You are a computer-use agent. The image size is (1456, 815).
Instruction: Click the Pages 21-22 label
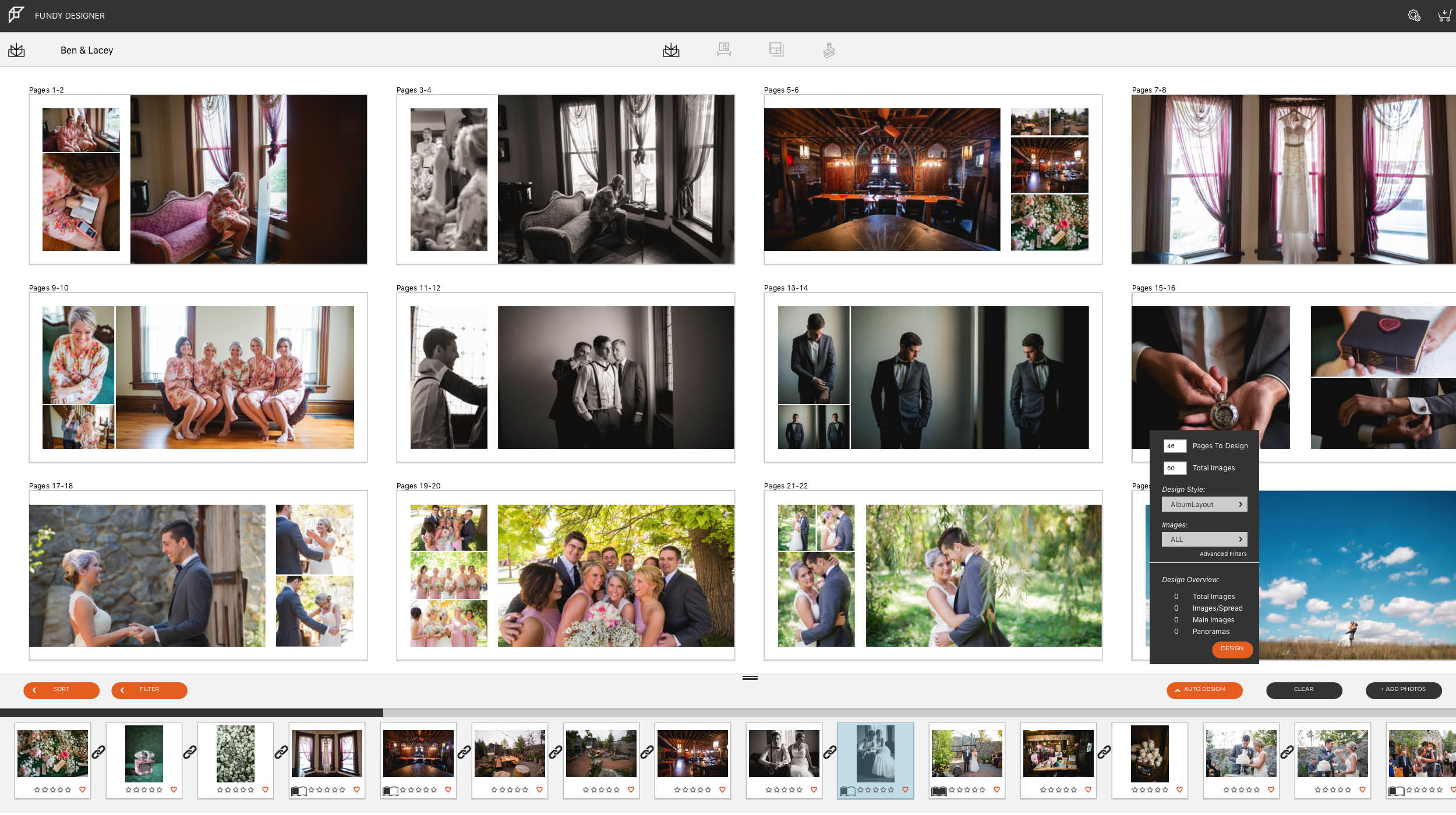click(x=786, y=486)
